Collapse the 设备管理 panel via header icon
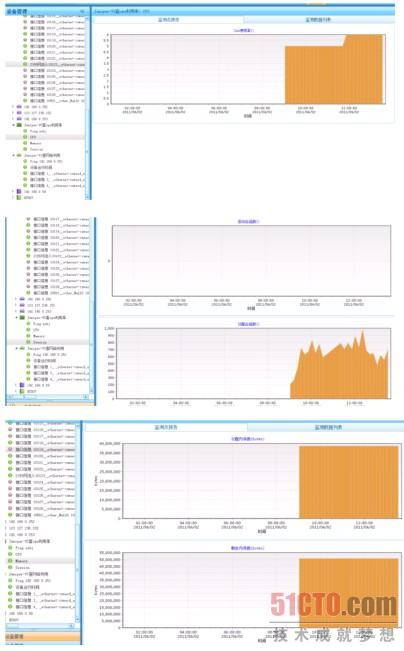 pos(82,11)
